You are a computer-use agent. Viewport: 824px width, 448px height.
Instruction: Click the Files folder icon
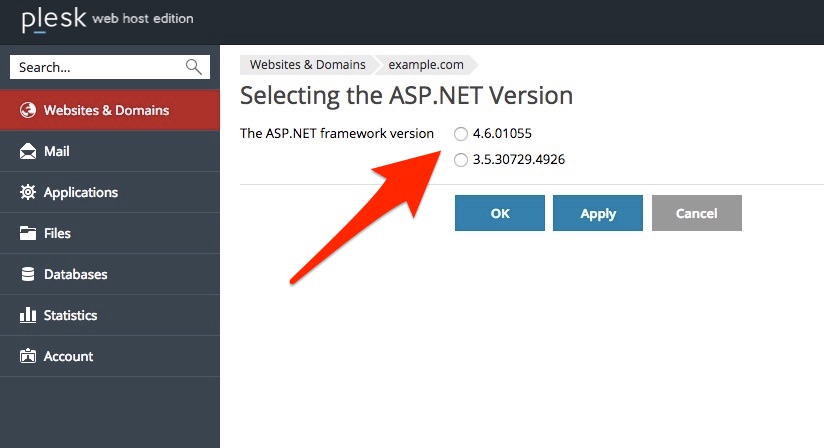point(28,233)
